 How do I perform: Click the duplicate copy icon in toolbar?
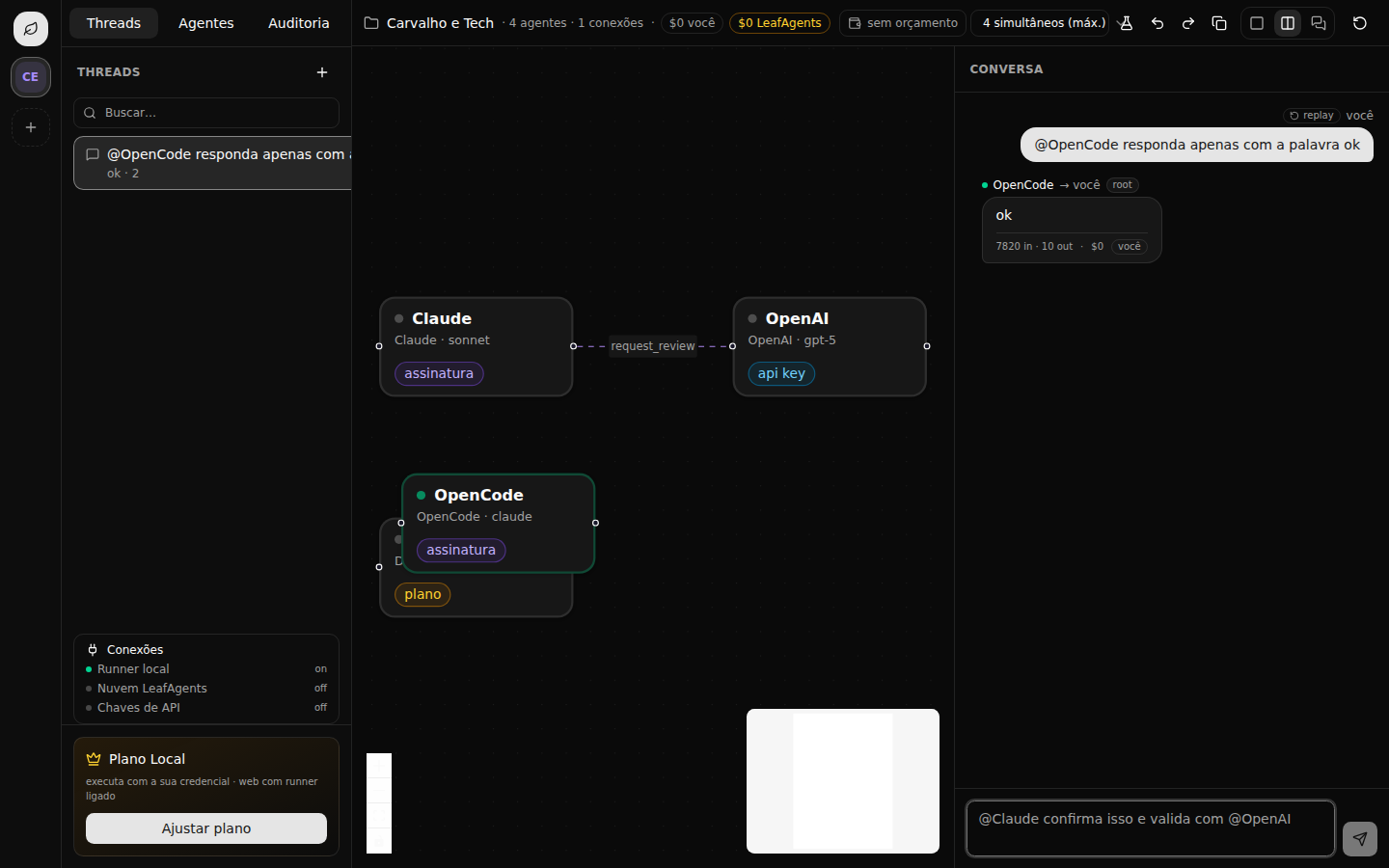[1219, 23]
